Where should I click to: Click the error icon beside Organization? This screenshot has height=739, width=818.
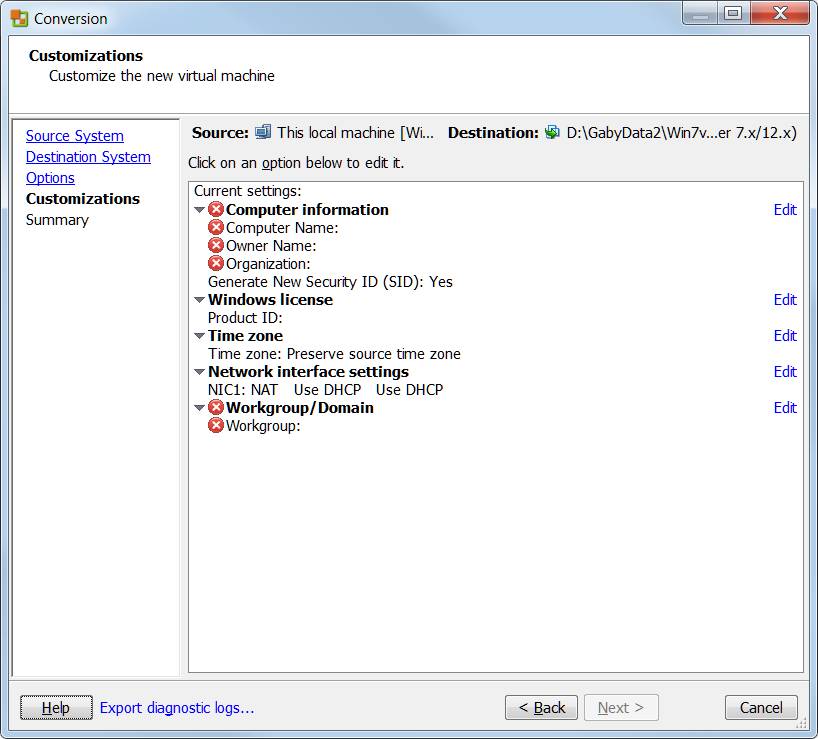[x=215, y=263]
